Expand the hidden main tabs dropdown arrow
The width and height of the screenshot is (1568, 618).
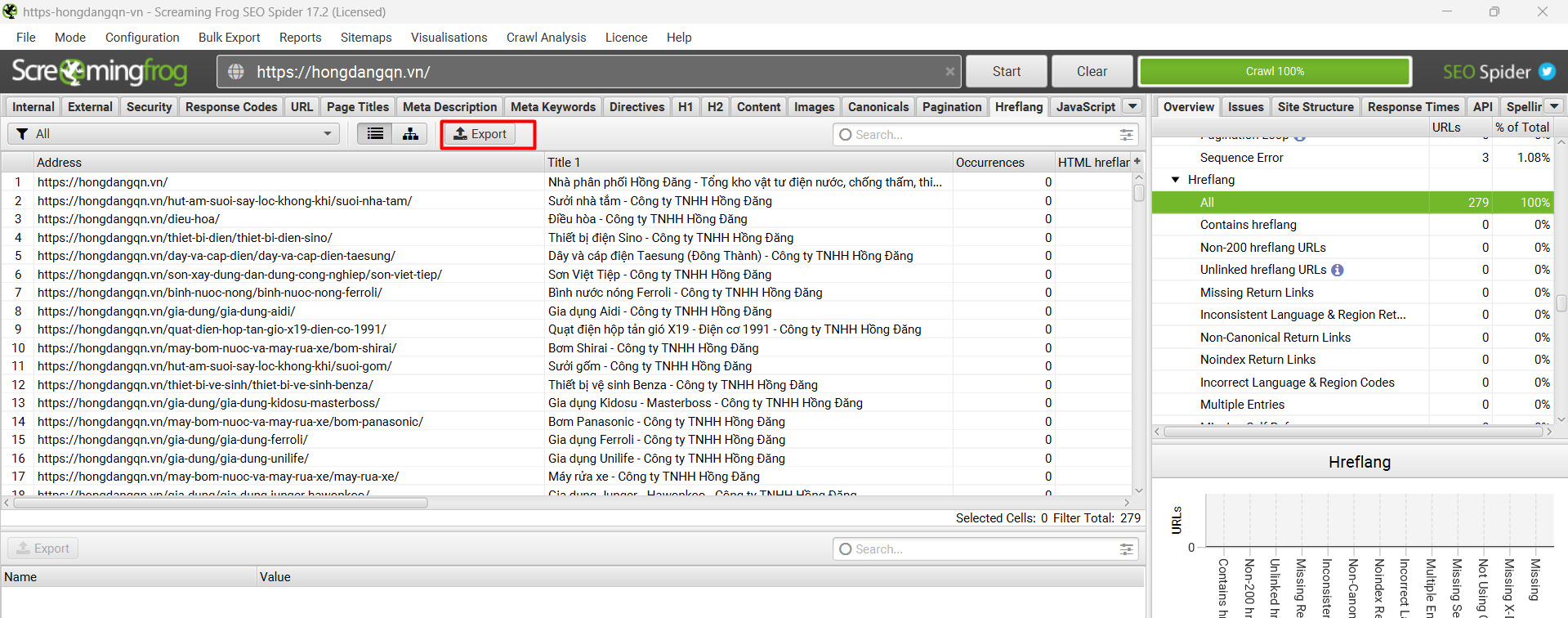(1132, 106)
